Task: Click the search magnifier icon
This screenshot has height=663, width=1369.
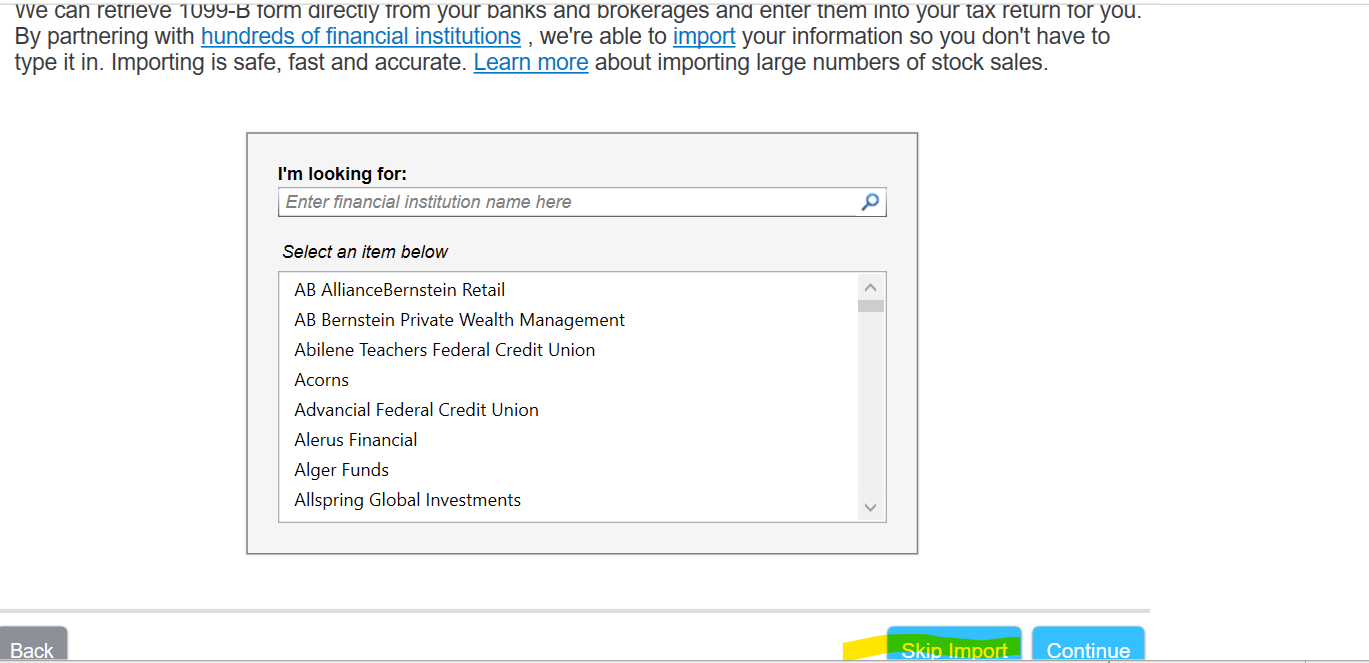Action: tap(870, 202)
